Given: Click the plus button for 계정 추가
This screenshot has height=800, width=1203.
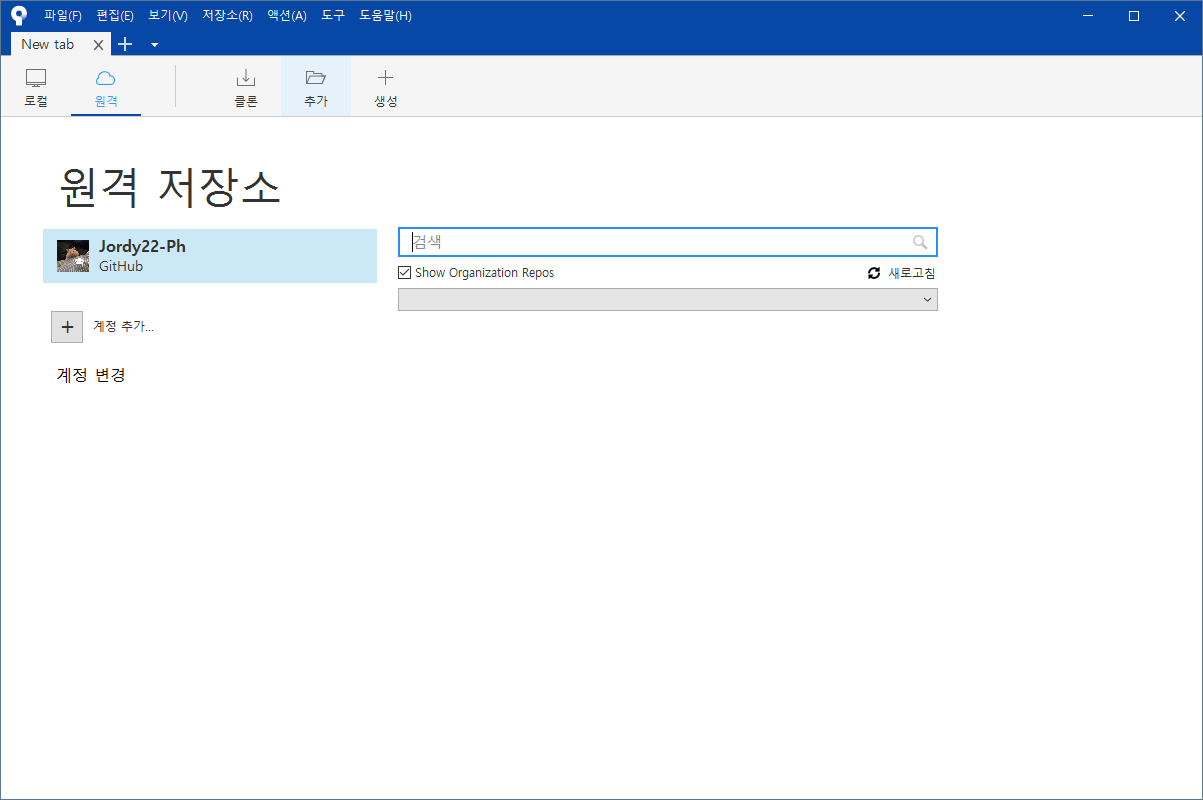Looking at the screenshot, I should (x=67, y=327).
